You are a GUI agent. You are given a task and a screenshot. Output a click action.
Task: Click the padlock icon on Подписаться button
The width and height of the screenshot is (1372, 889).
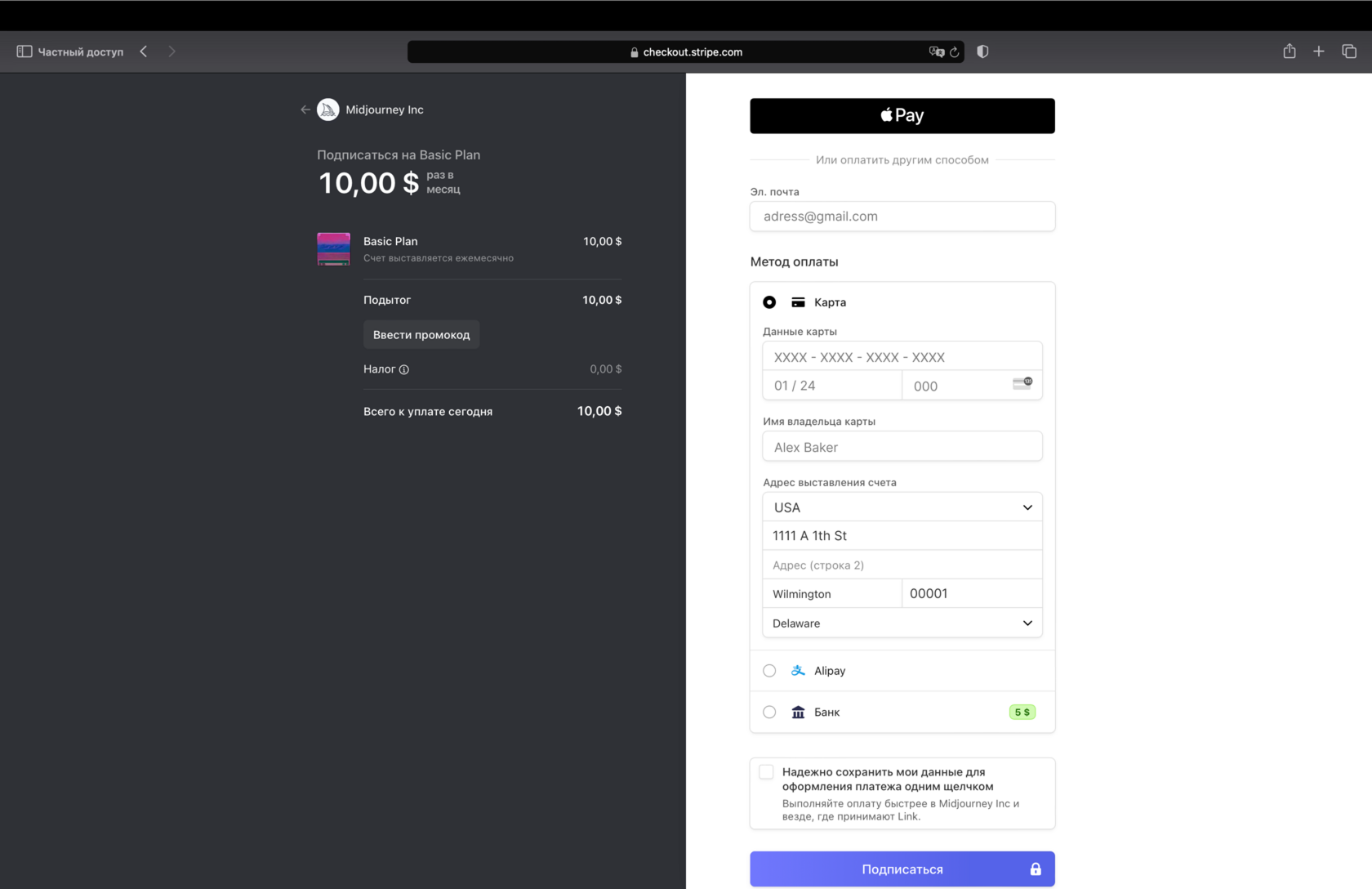point(1036,869)
